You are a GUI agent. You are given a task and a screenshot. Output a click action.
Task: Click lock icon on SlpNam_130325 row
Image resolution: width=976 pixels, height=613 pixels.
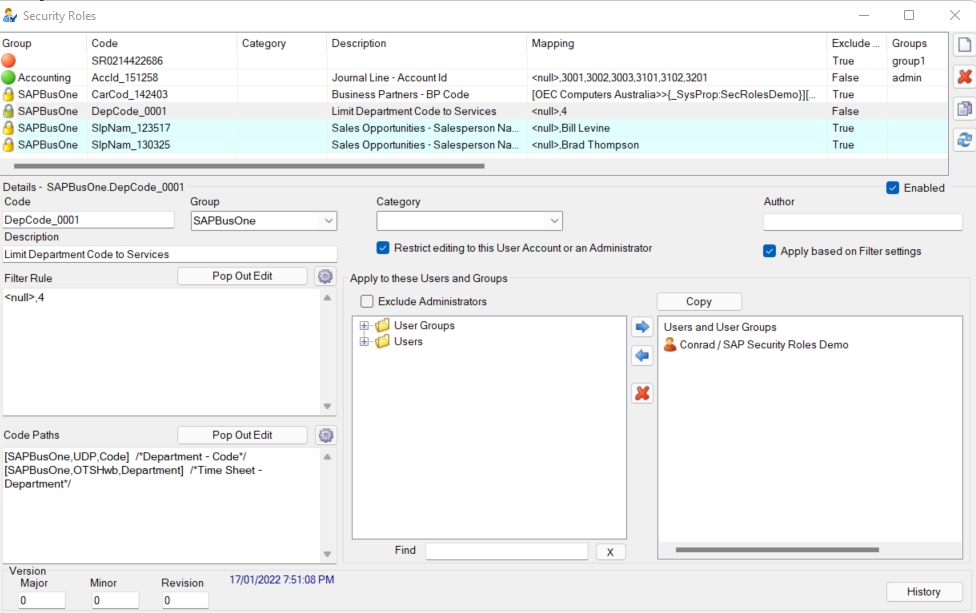pyautogui.click(x=8, y=144)
